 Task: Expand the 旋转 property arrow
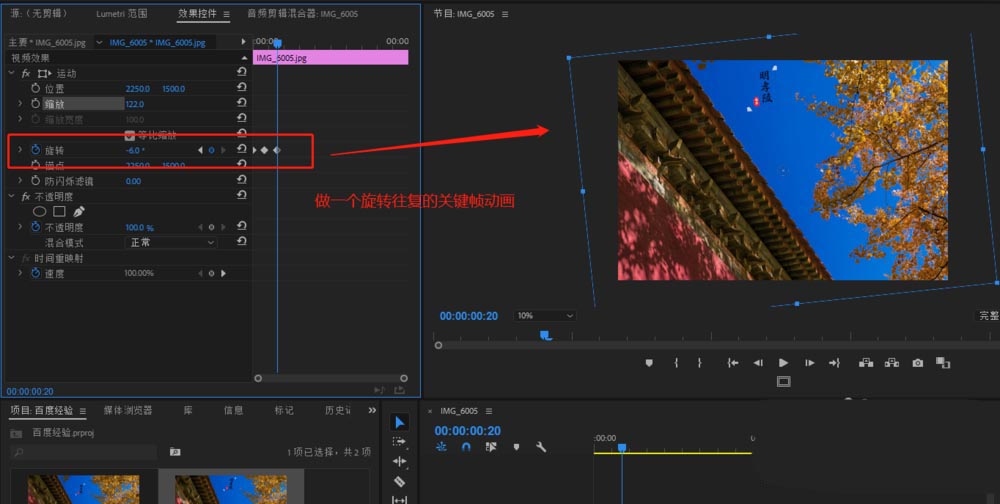point(20,150)
